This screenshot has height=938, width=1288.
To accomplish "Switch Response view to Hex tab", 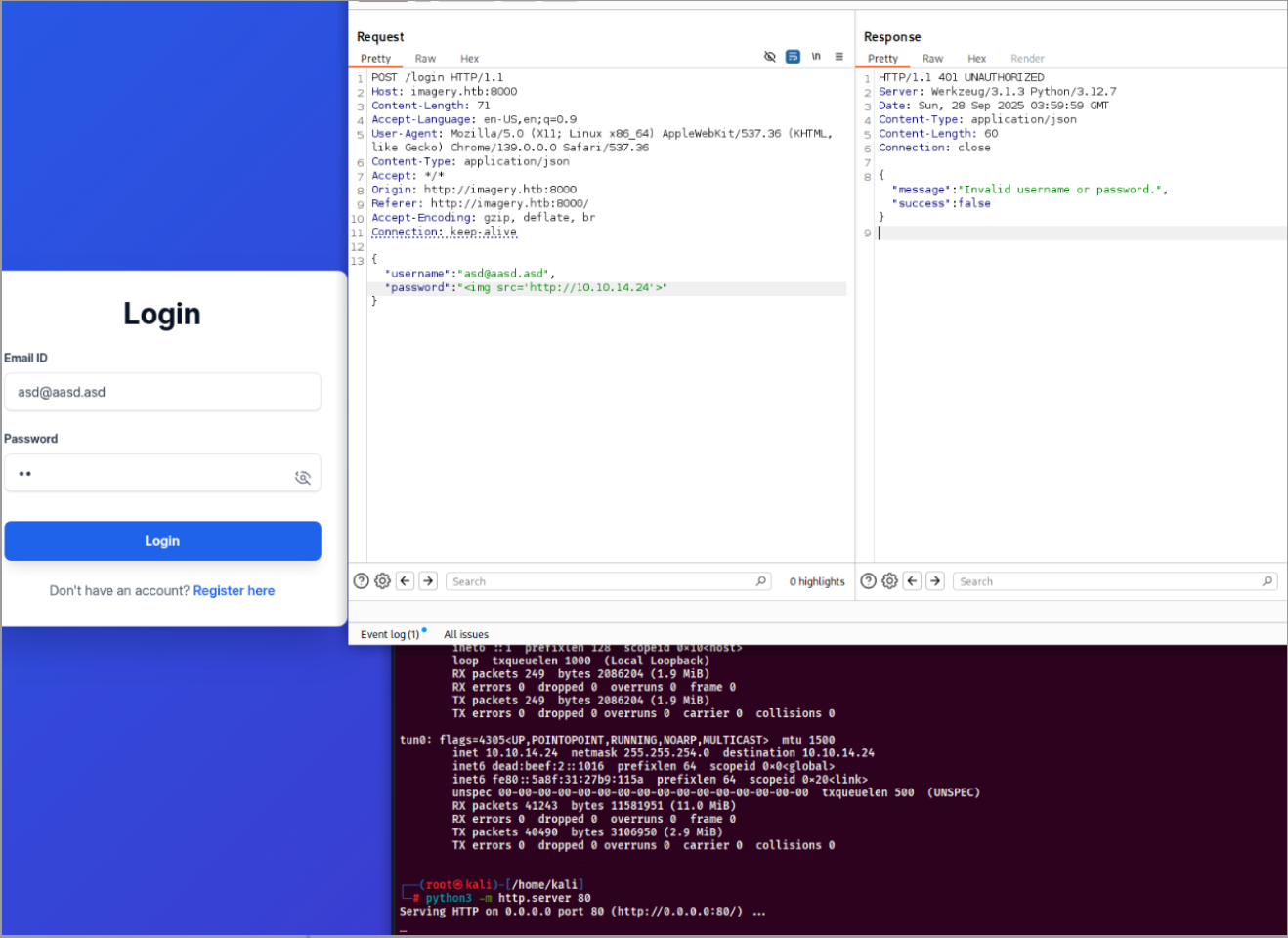I will (977, 59).
